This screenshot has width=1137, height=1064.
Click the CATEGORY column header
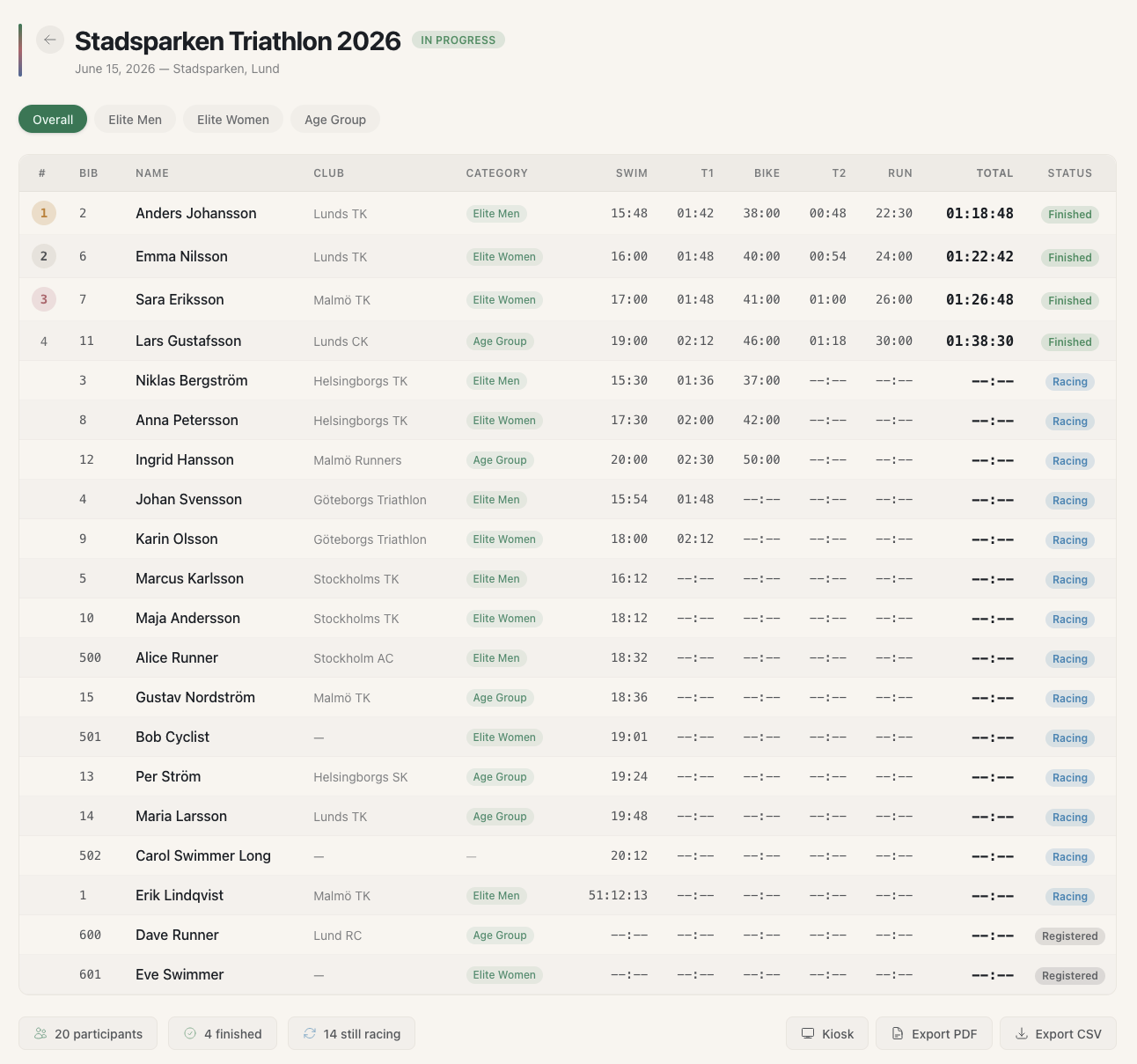[497, 173]
